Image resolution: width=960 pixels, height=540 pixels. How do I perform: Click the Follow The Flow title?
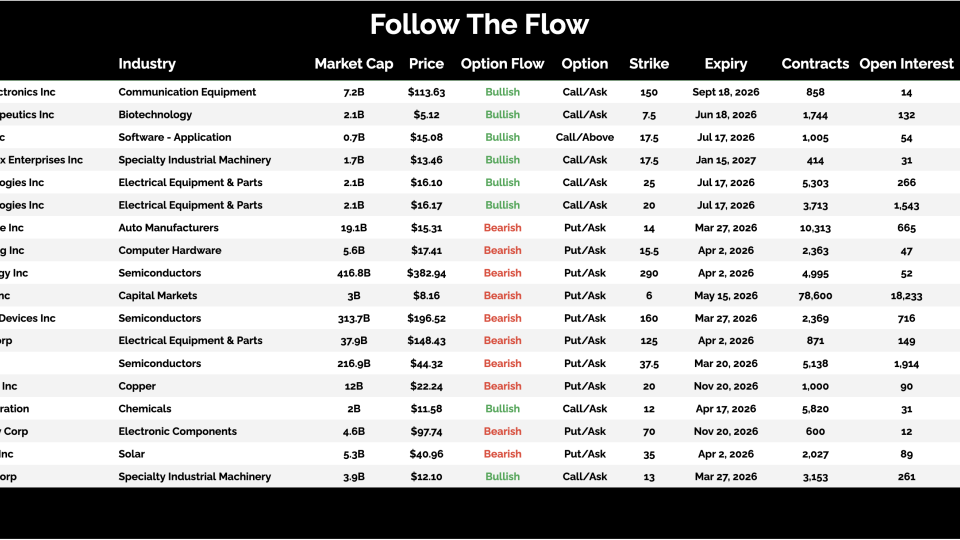point(480,24)
